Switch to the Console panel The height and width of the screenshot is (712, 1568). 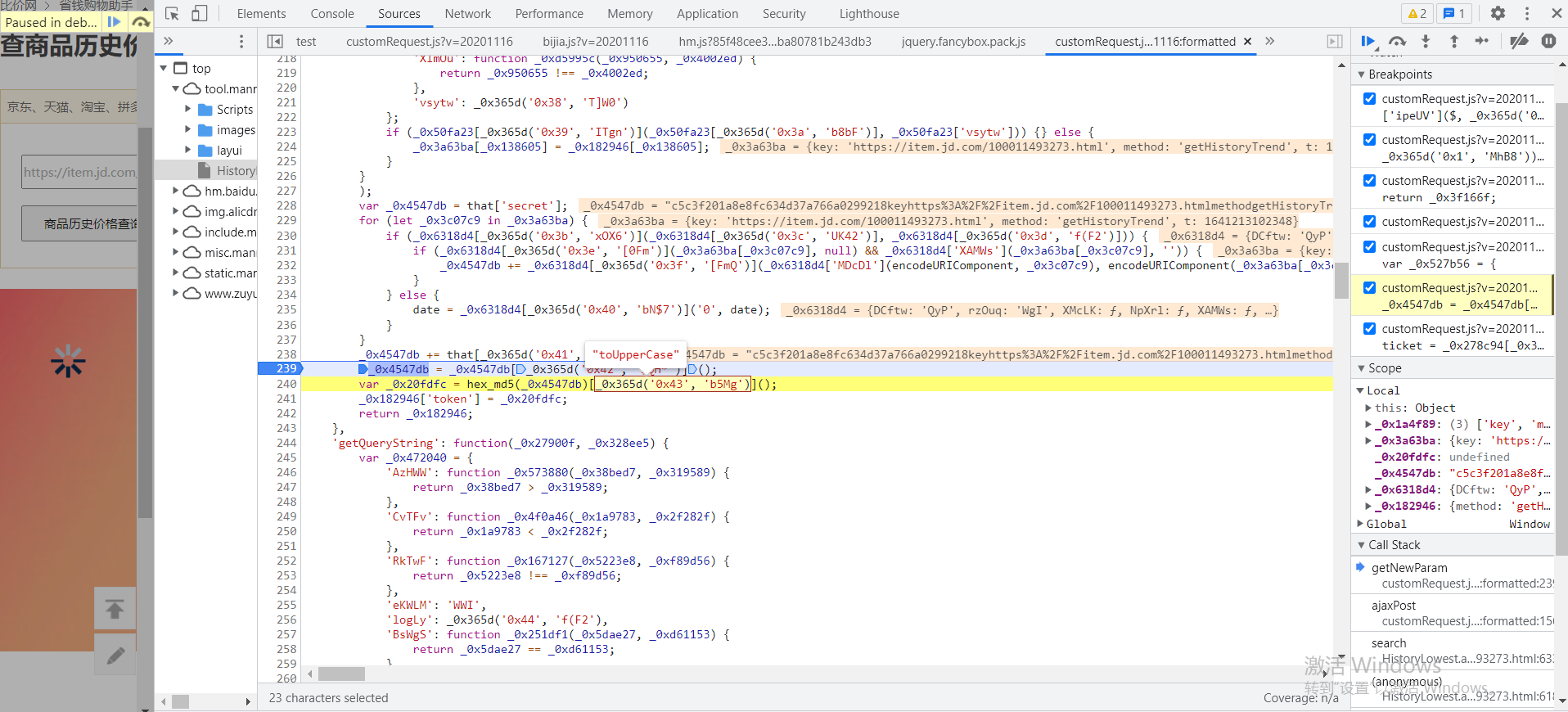[x=332, y=14]
